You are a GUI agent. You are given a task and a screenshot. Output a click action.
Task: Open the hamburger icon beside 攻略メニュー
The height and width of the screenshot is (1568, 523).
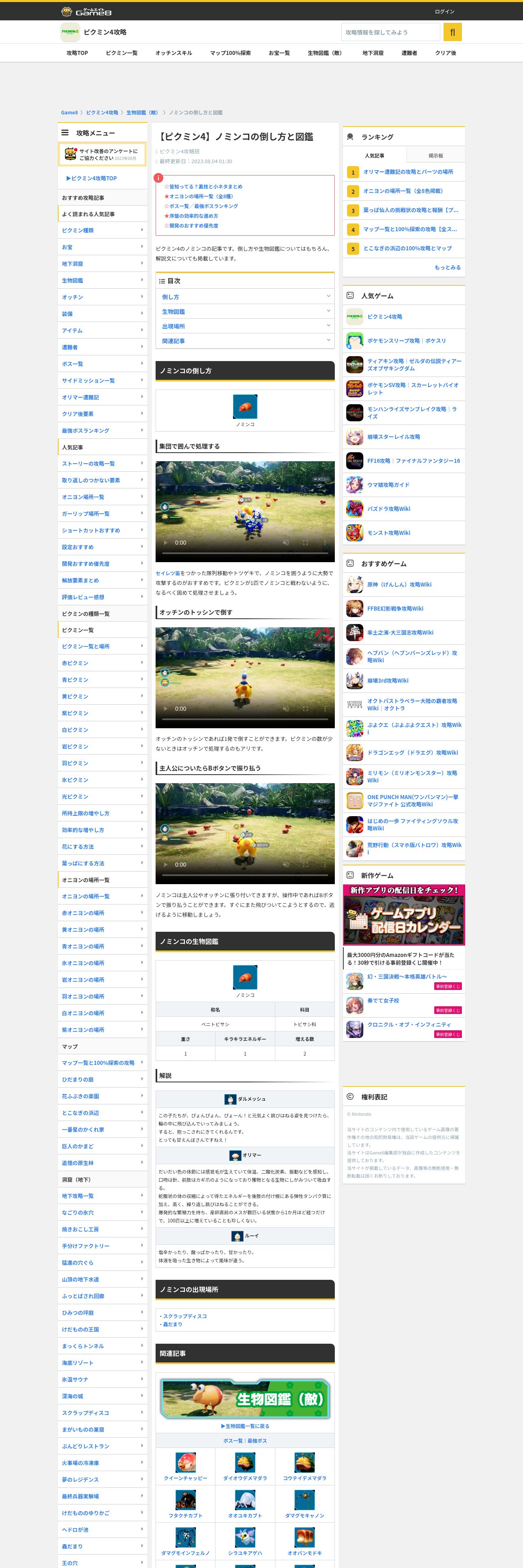tap(64, 133)
